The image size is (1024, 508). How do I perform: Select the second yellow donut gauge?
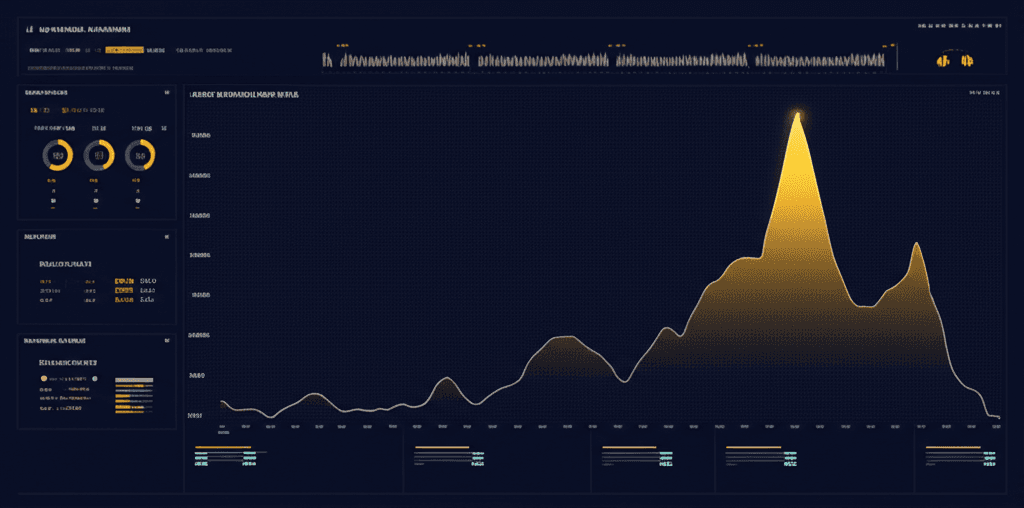coord(99,155)
